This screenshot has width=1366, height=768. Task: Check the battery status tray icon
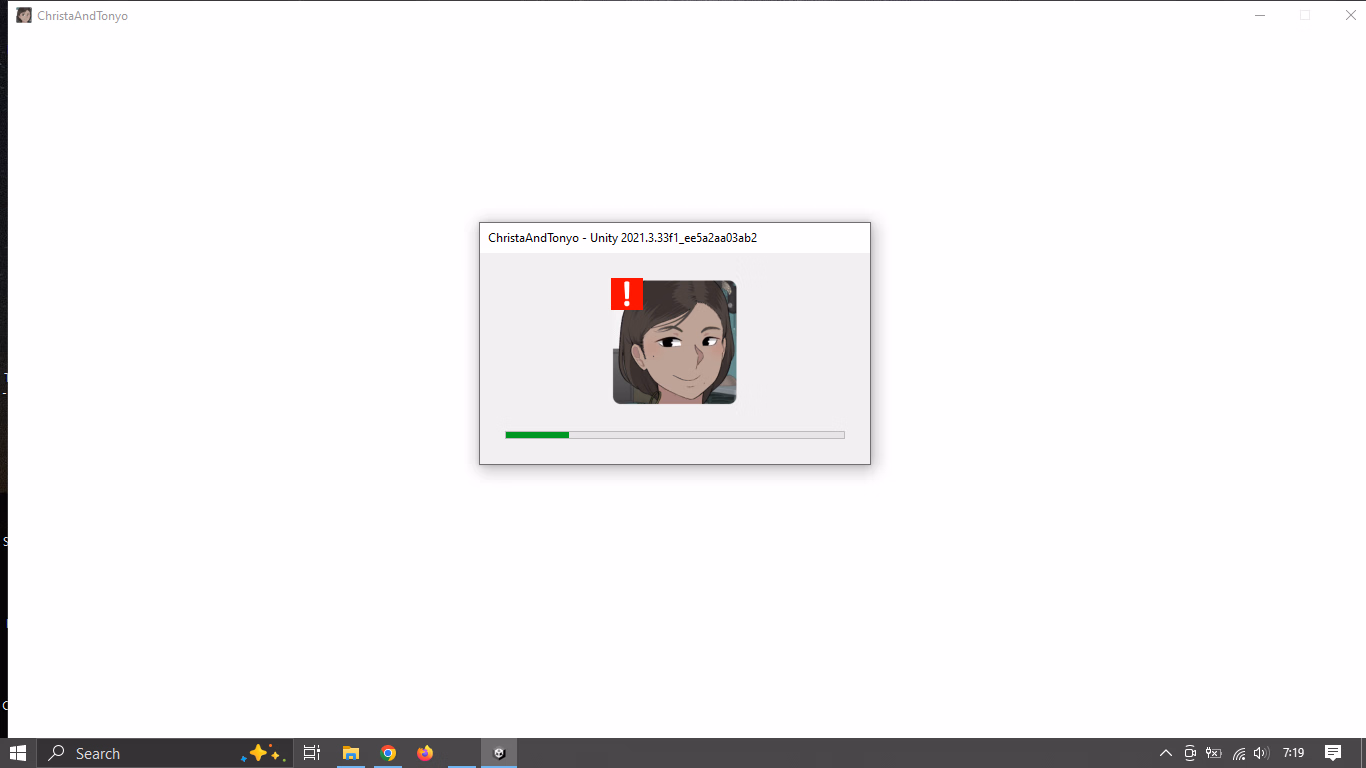(1214, 753)
